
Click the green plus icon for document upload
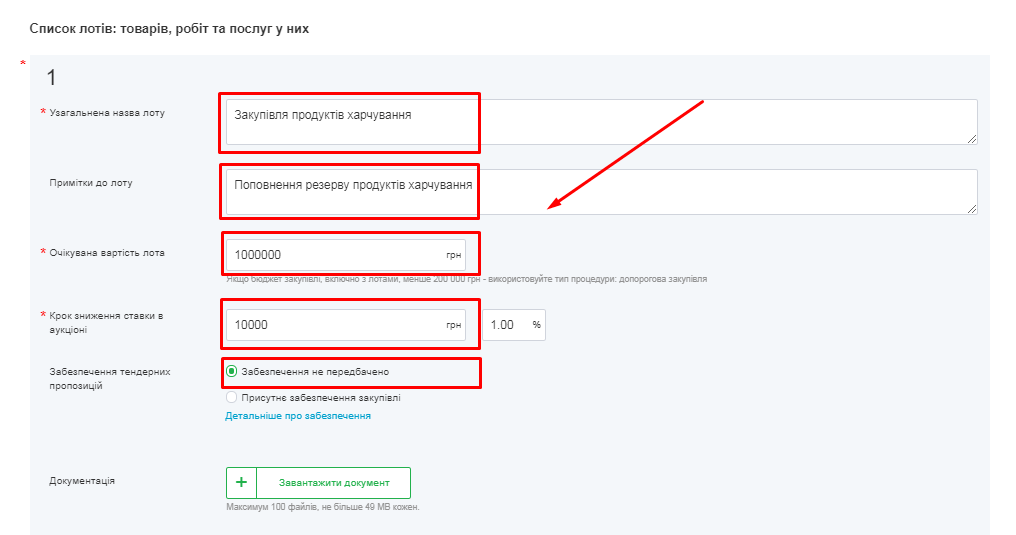[241, 483]
